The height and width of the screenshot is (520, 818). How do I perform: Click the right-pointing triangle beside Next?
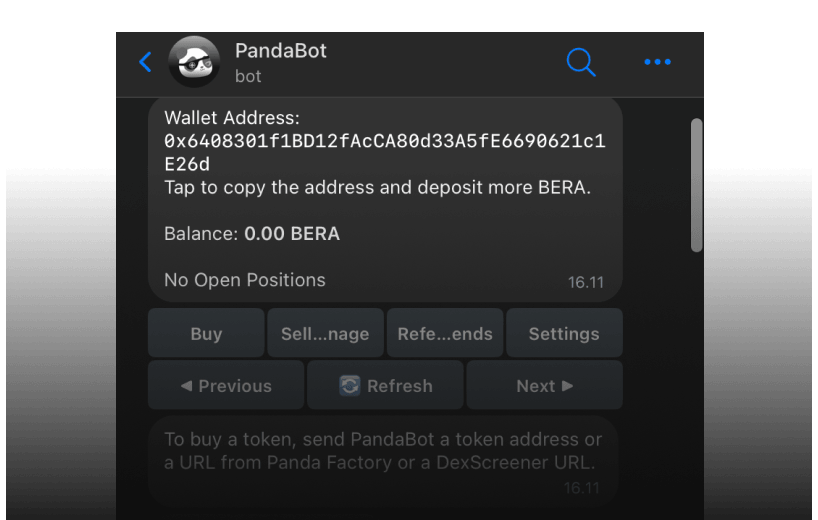(x=568, y=386)
